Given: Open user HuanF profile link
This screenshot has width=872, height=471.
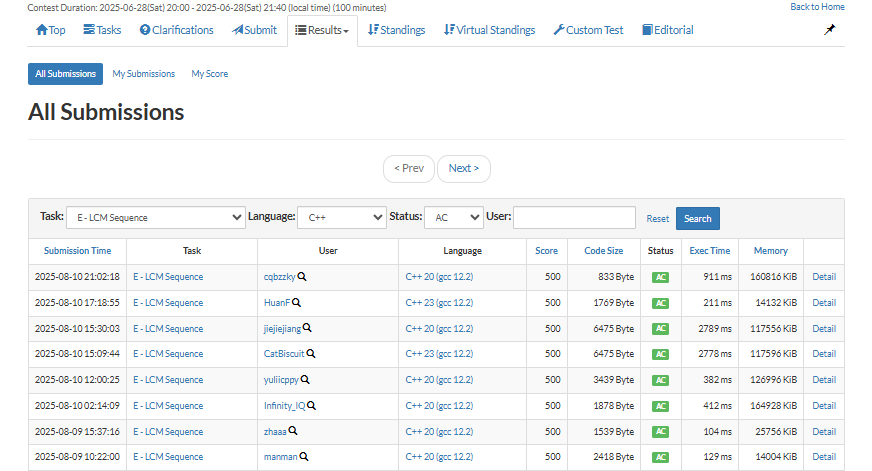Looking at the screenshot, I should (277, 303).
